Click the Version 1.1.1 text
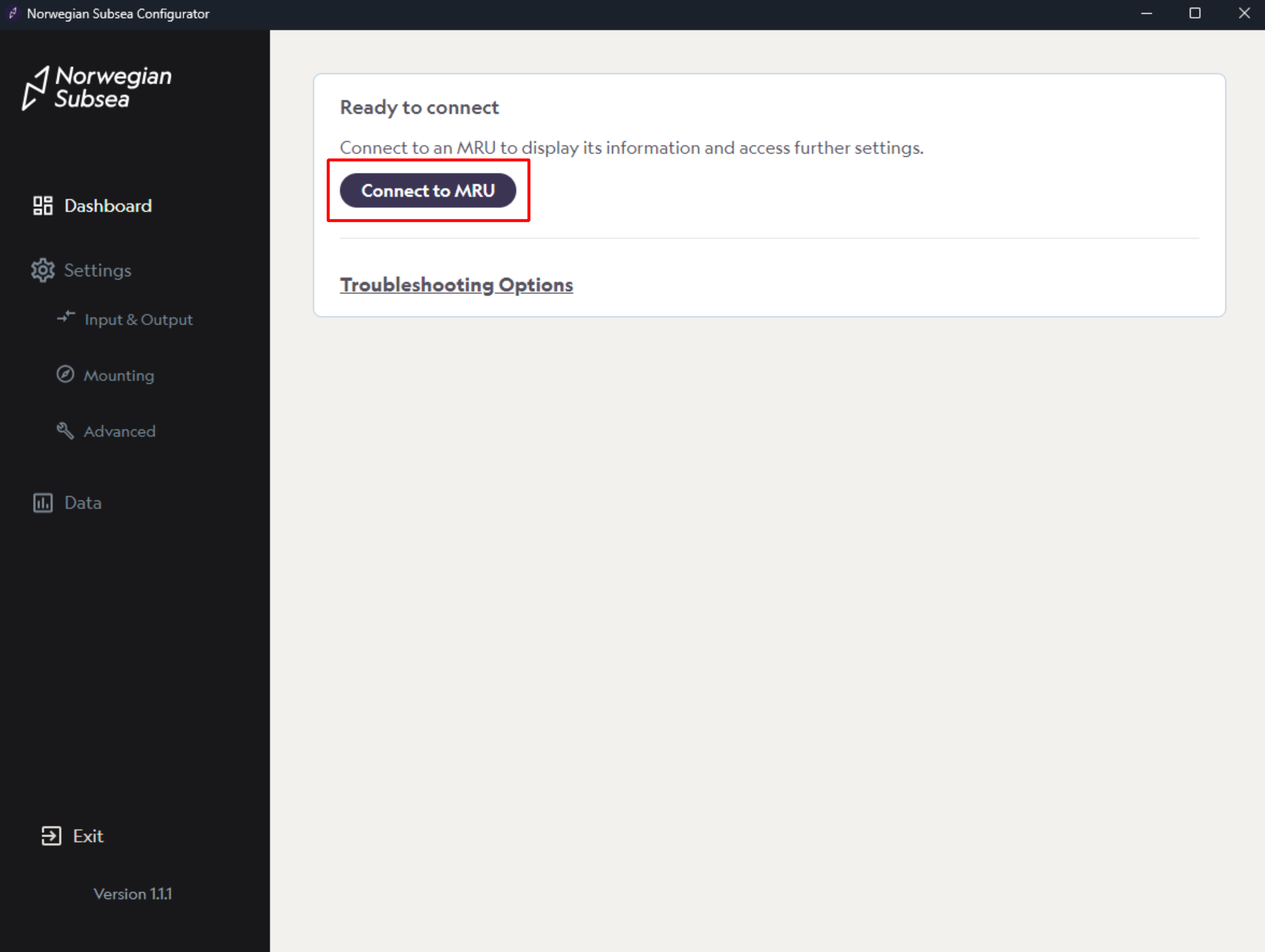 (x=133, y=894)
